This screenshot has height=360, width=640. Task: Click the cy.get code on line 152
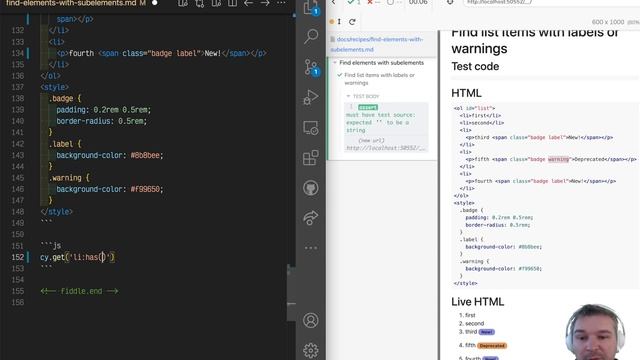[77, 257]
